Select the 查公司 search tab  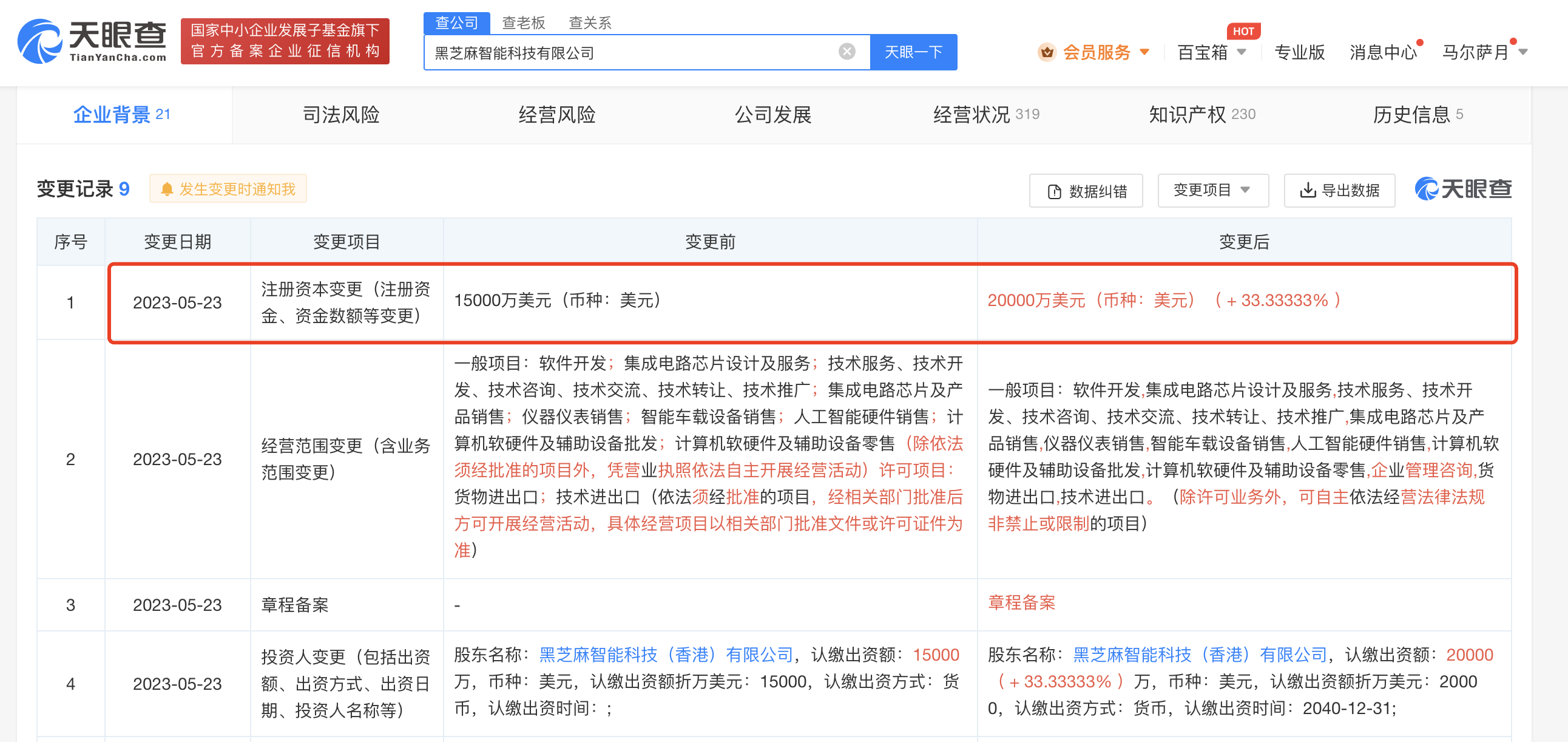[x=456, y=23]
